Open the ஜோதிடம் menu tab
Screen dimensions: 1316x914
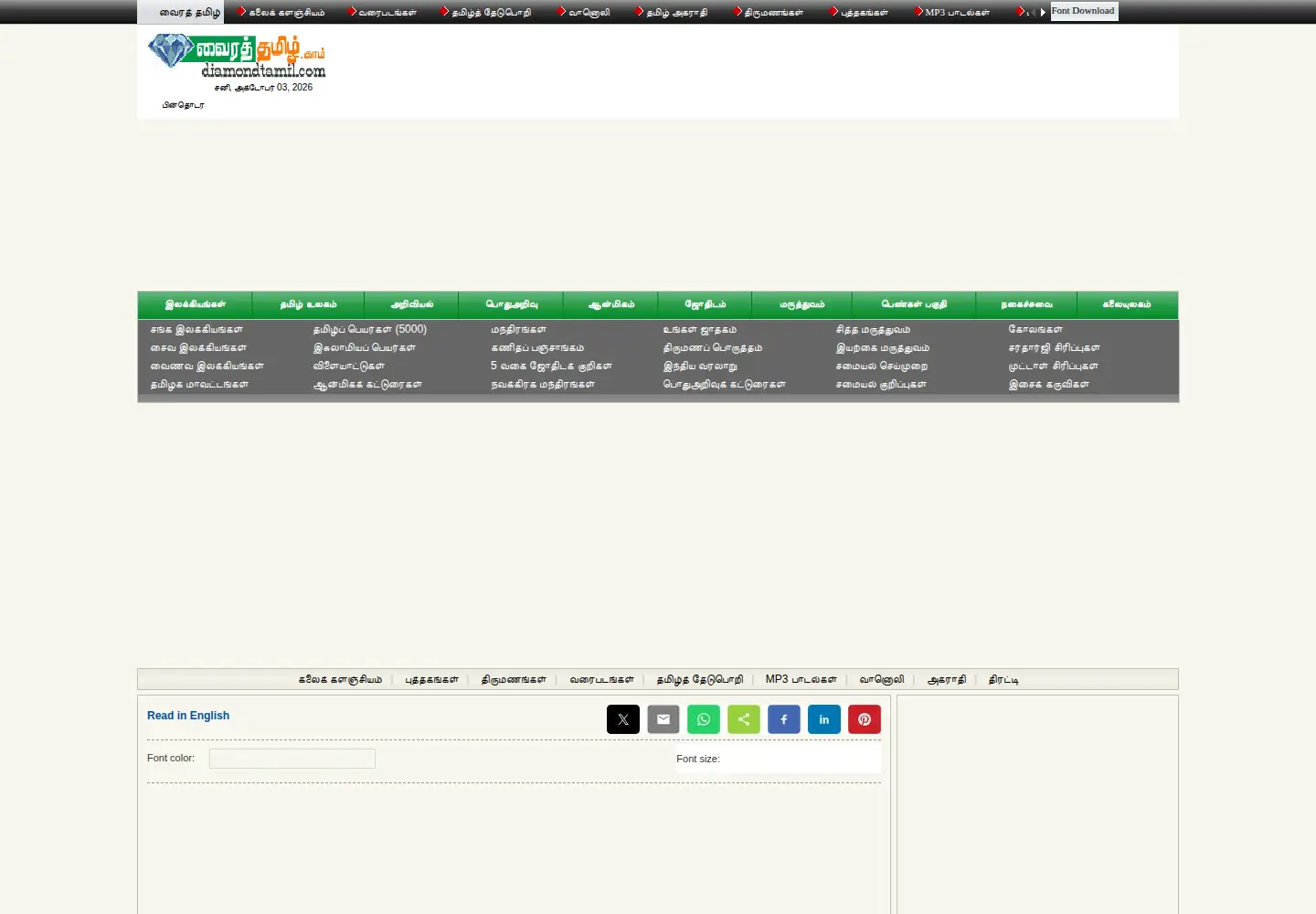pyautogui.click(x=705, y=304)
